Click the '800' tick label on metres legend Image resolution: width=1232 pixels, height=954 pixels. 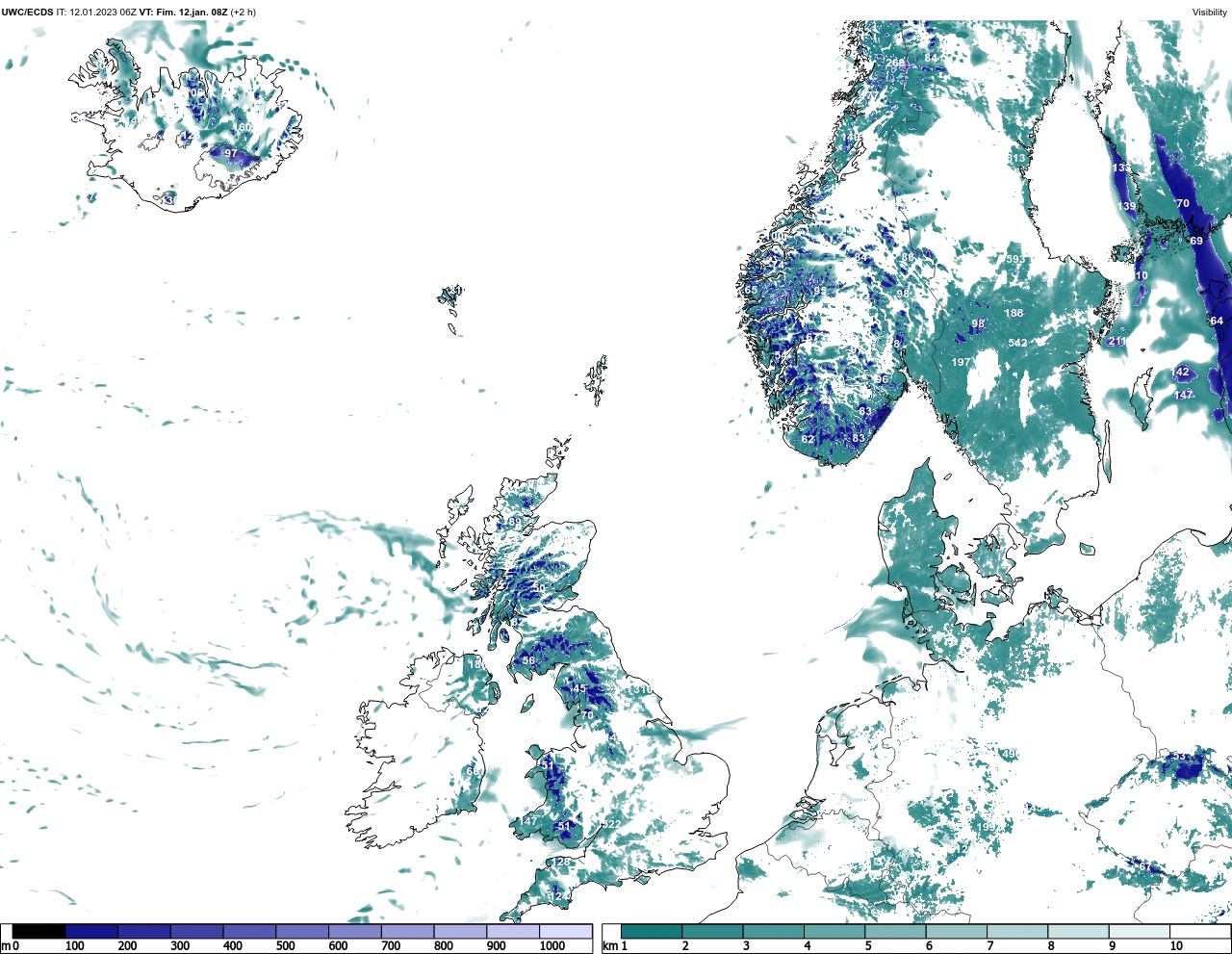(x=444, y=946)
